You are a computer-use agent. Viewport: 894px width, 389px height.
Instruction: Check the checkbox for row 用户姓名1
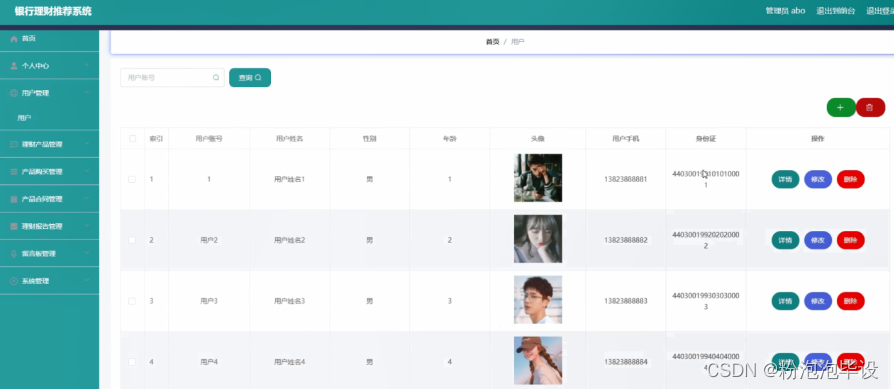click(132, 179)
